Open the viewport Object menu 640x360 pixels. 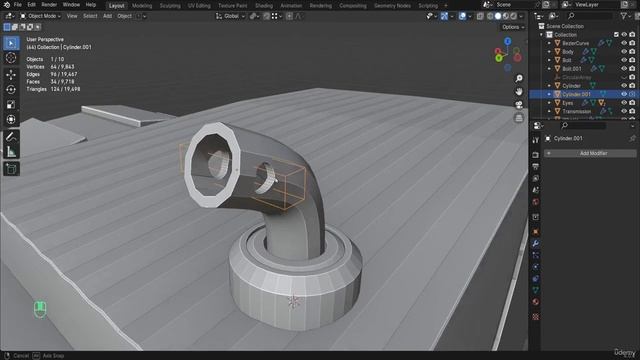click(x=124, y=16)
